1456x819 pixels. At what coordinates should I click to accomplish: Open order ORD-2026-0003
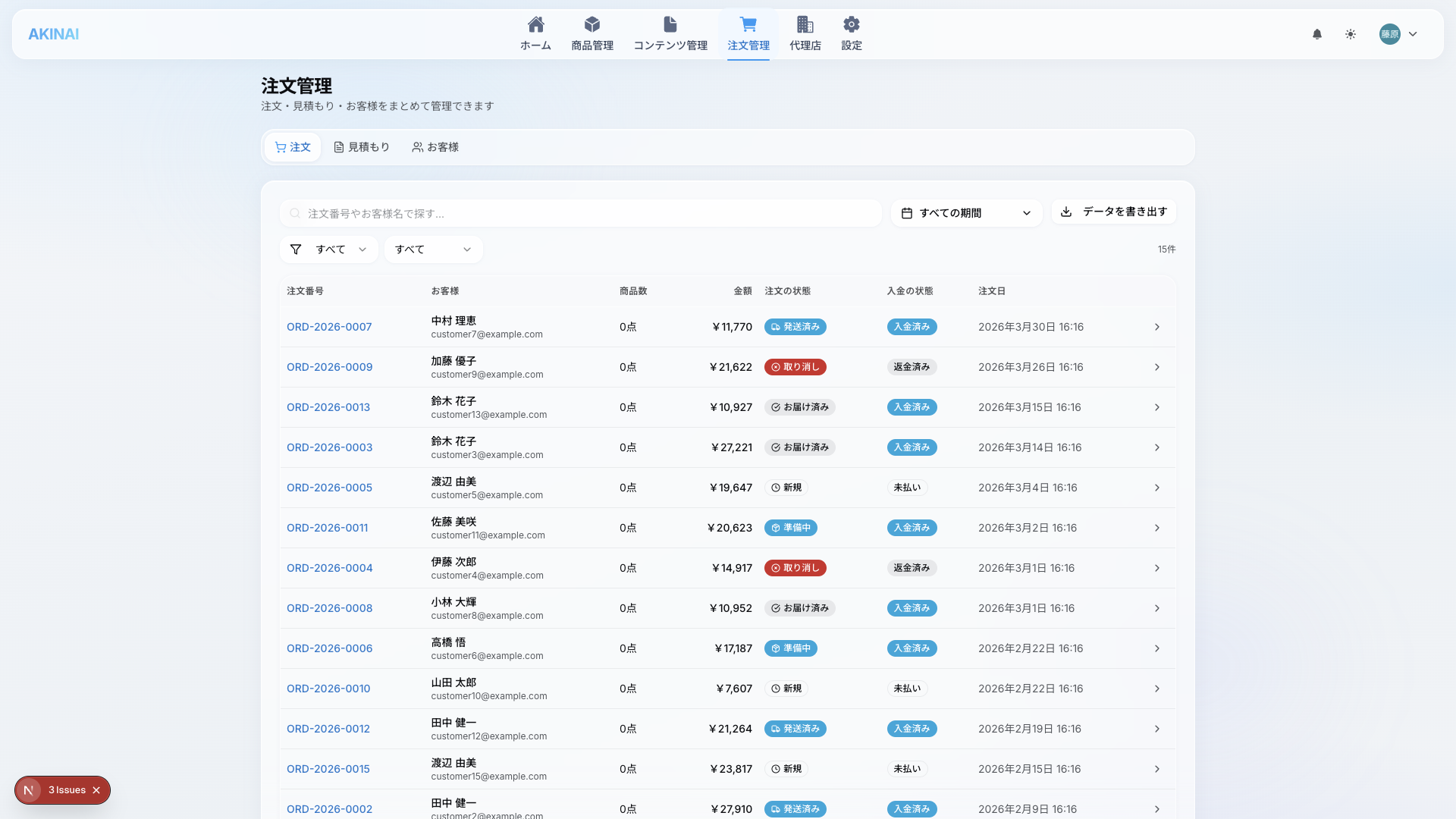pos(330,447)
